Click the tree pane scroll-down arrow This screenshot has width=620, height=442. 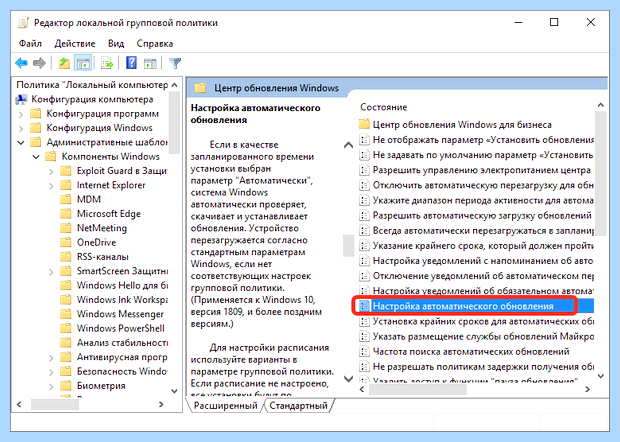coord(174,391)
